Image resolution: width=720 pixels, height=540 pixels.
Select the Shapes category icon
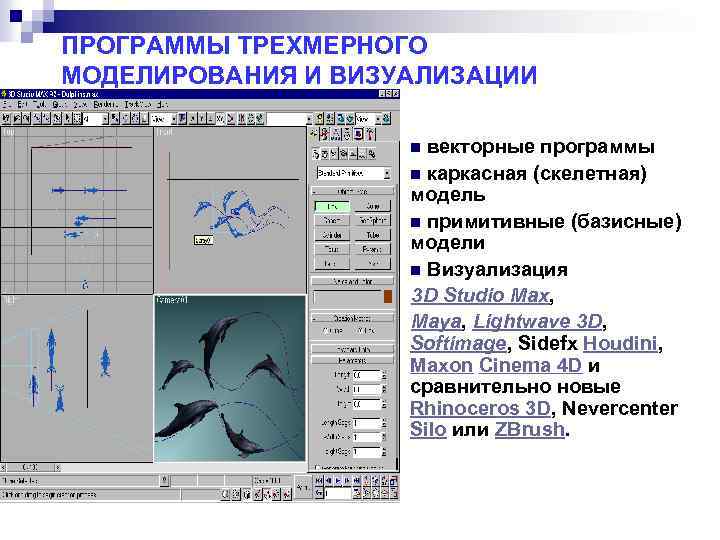pos(325,154)
